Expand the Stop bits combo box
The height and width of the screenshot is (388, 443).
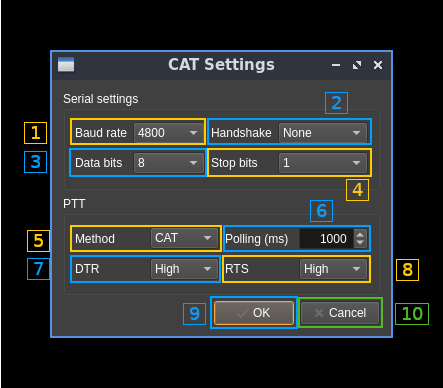pyautogui.click(x=323, y=163)
